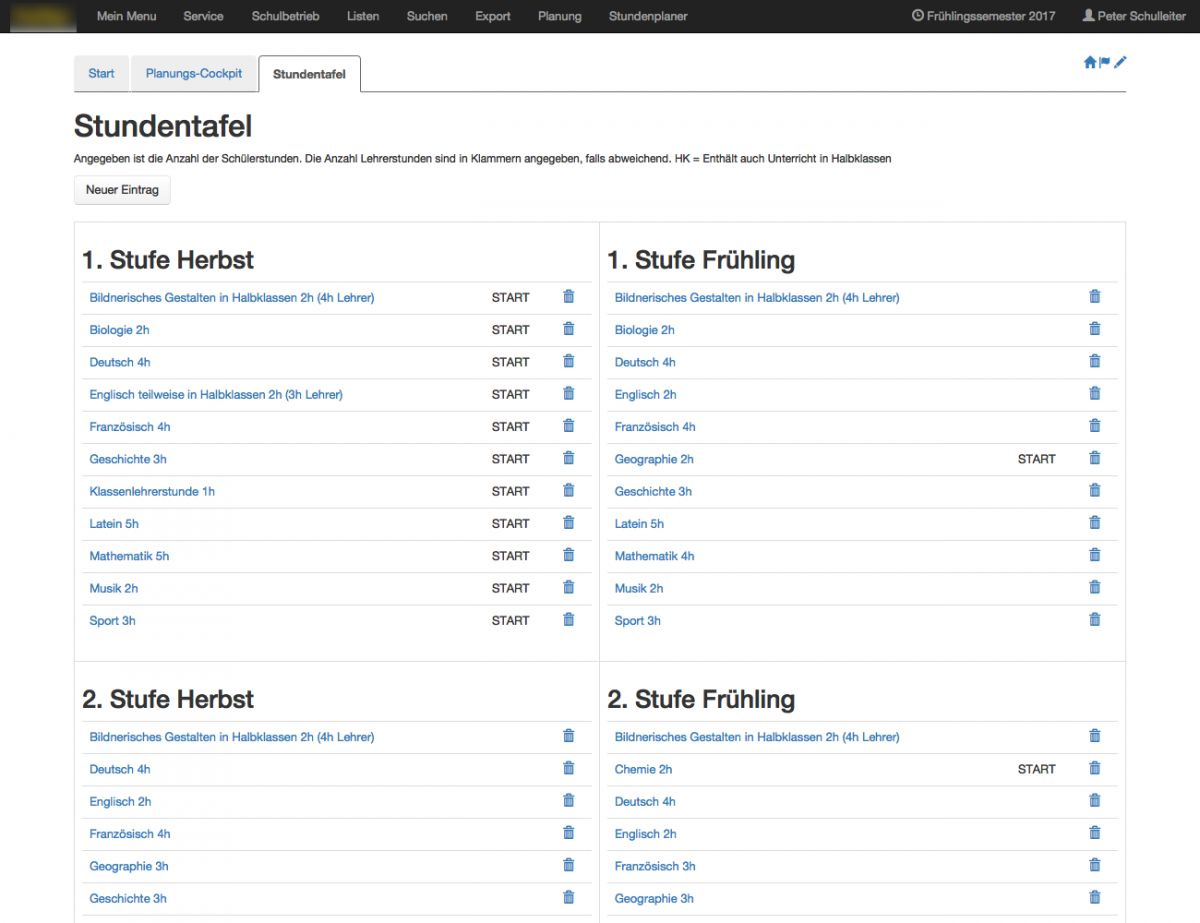
Task: Click the pencil edit icon at top right
Action: (x=1120, y=62)
